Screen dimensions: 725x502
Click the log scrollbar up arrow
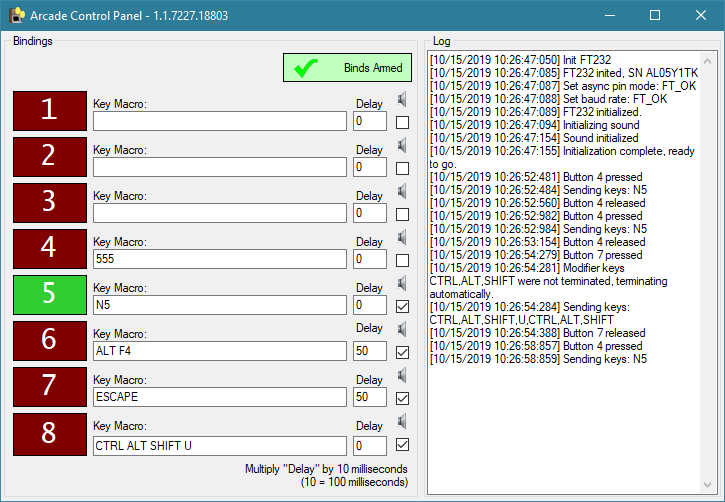pyautogui.click(x=707, y=61)
